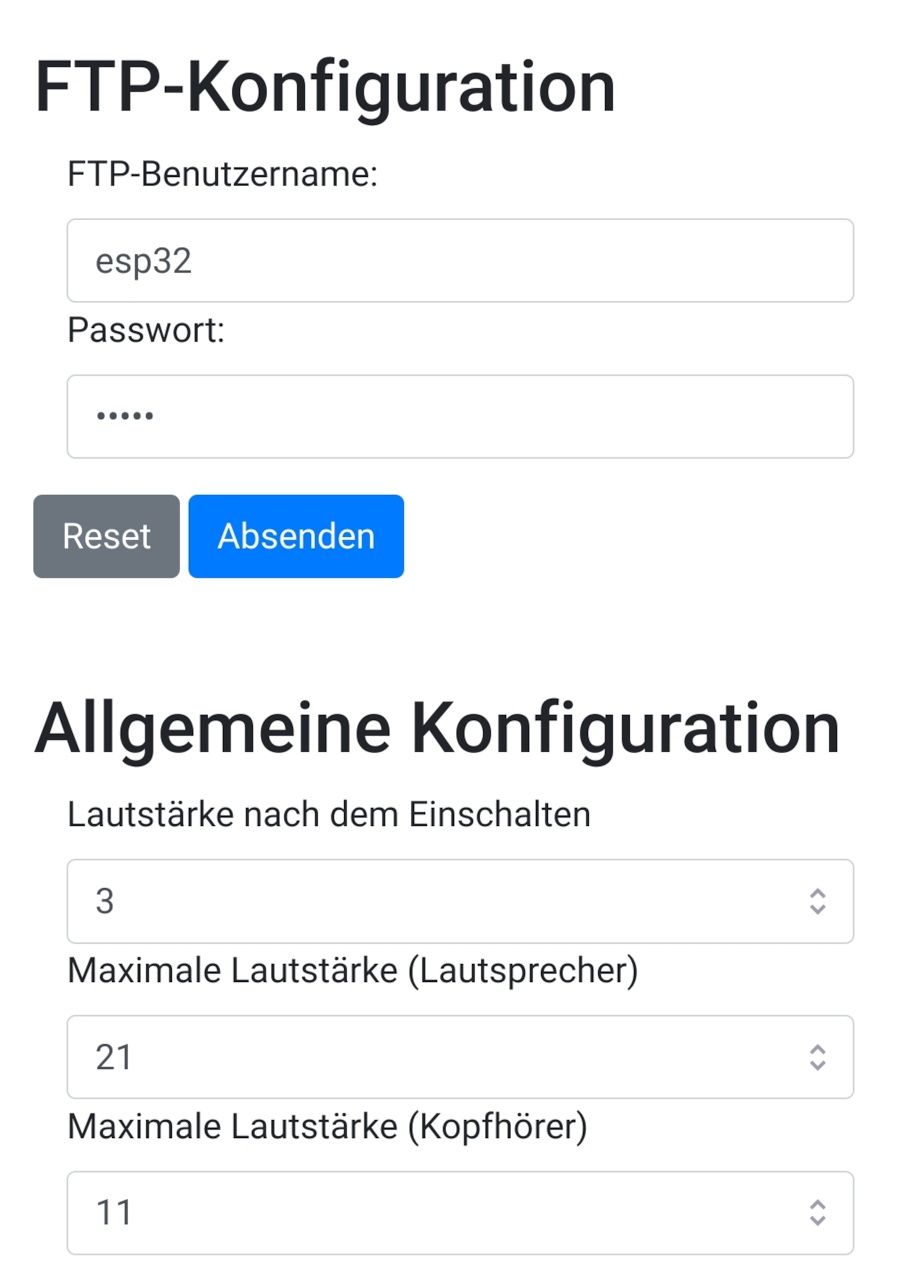Click the up-down arrows of the startup volume select
921x1280 pixels.
(x=817, y=901)
